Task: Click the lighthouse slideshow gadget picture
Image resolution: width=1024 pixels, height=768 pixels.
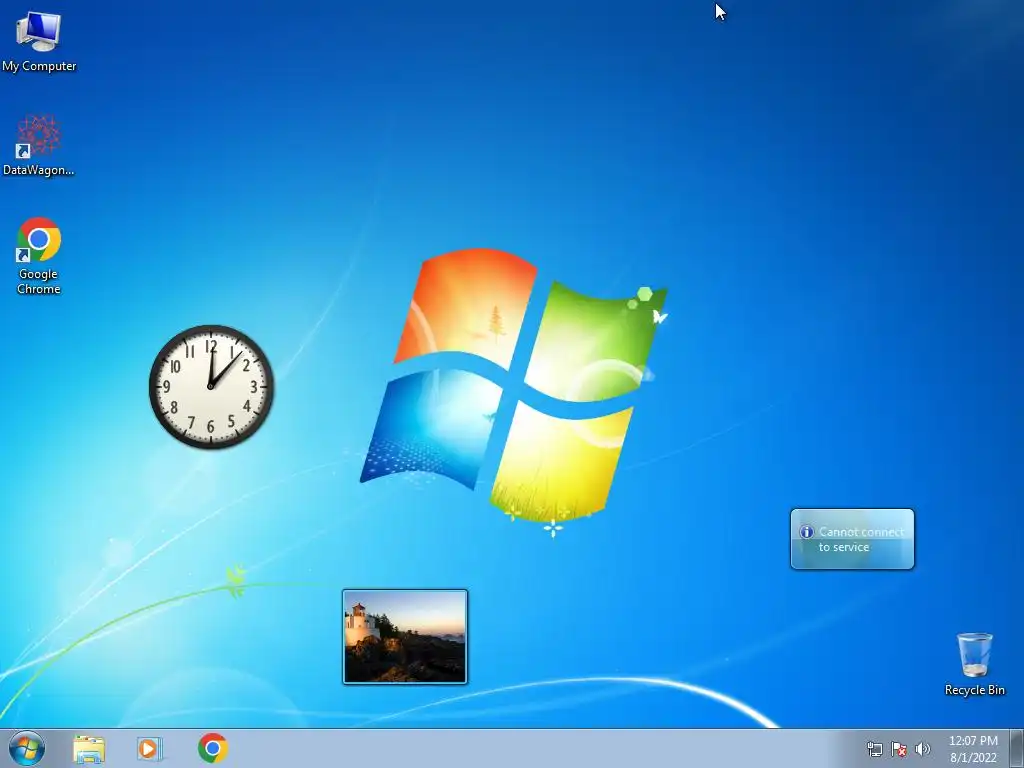Action: [x=405, y=637]
